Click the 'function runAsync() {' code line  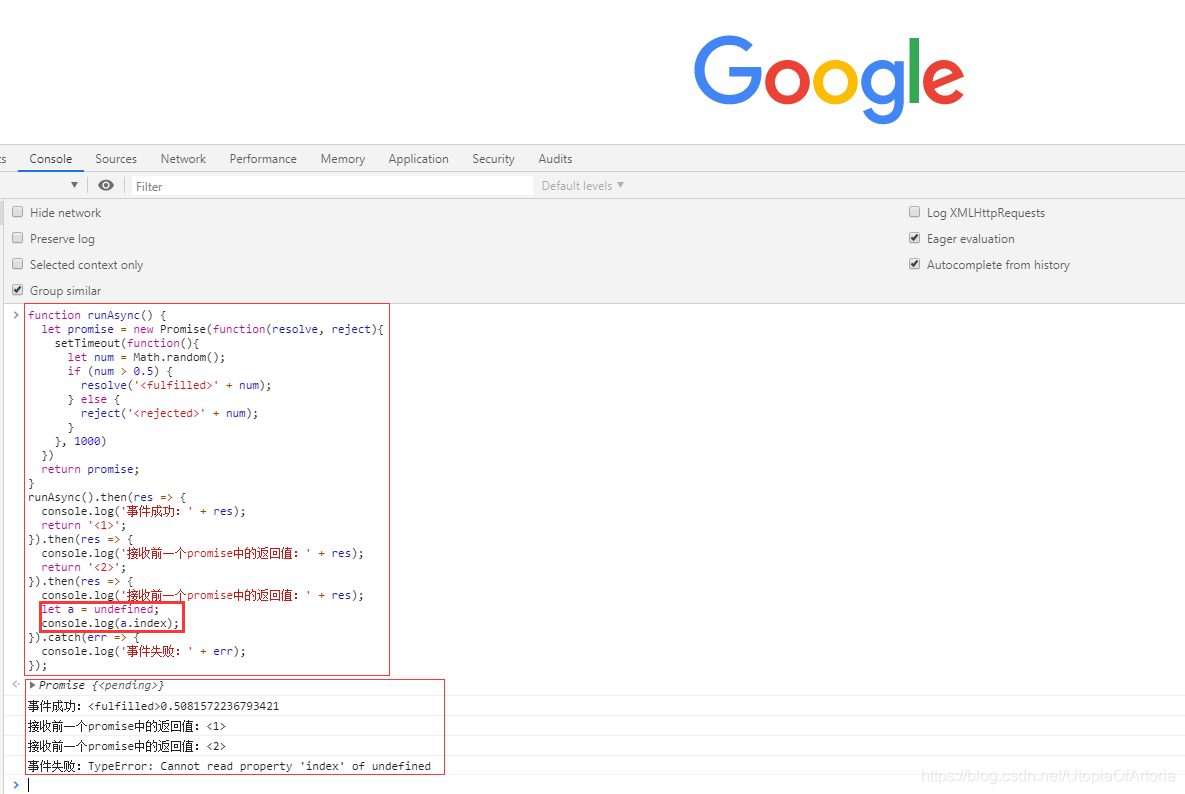(x=97, y=315)
